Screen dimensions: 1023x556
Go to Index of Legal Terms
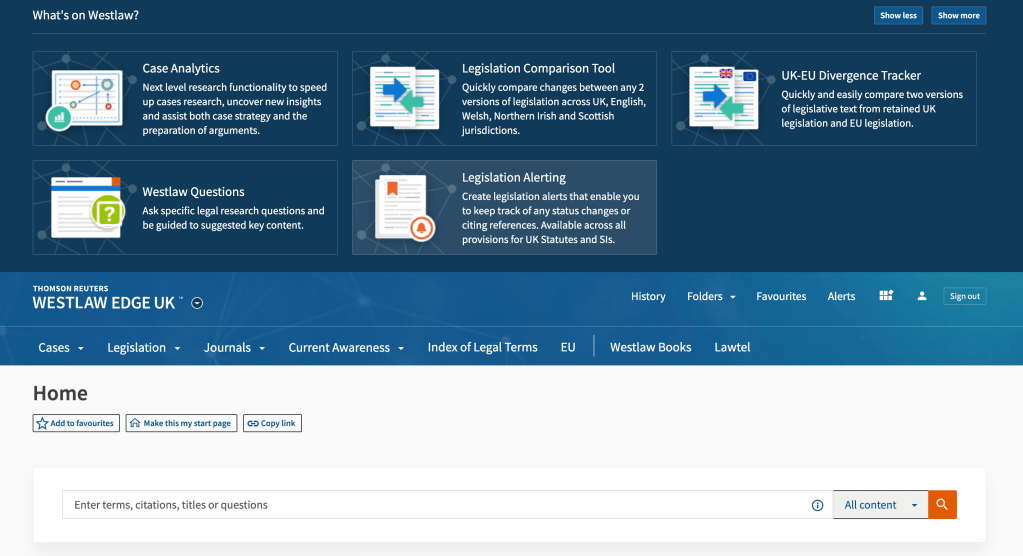coord(482,348)
